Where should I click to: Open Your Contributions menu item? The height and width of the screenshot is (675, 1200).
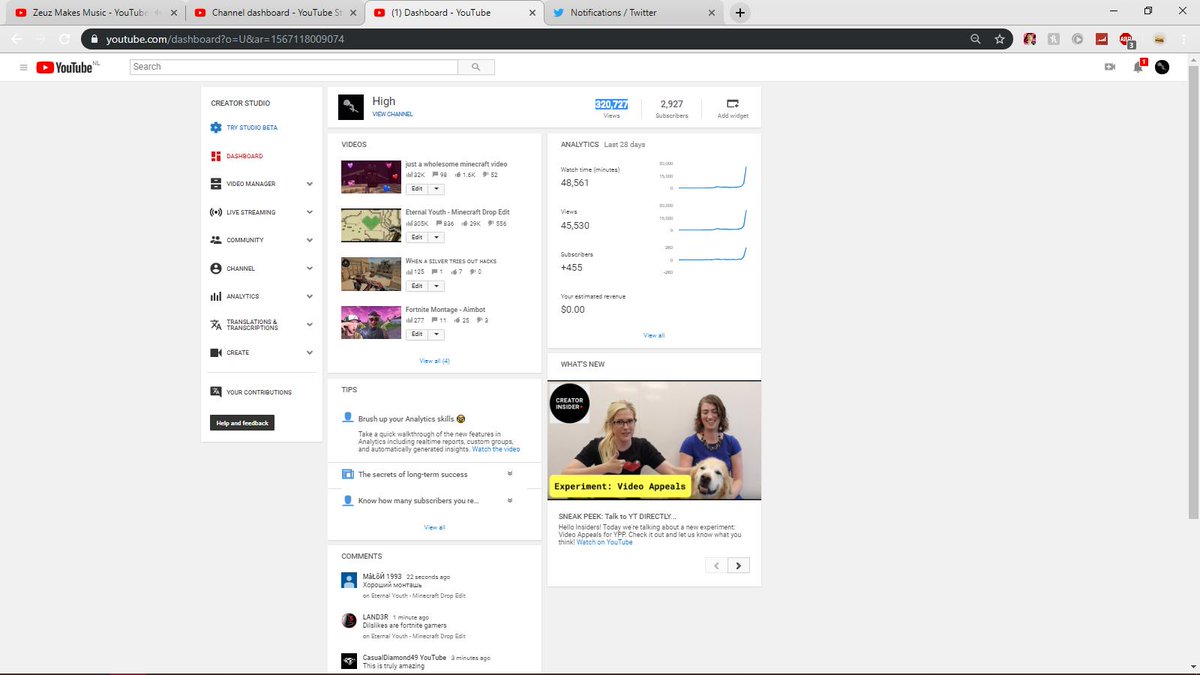tap(259, 392)
